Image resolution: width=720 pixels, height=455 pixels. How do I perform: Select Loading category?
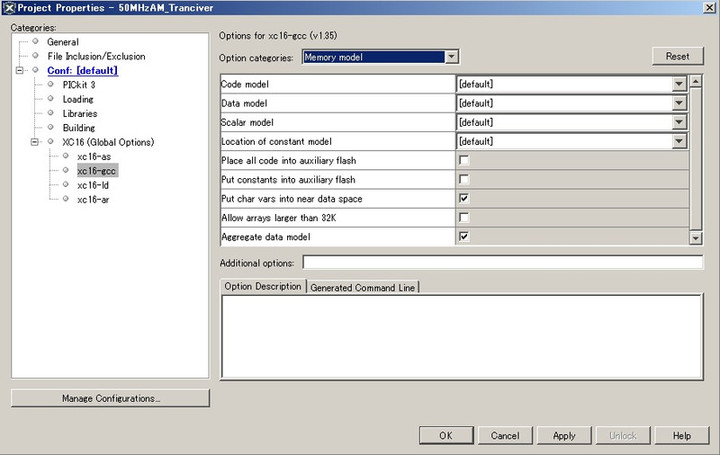click(78, 99)
